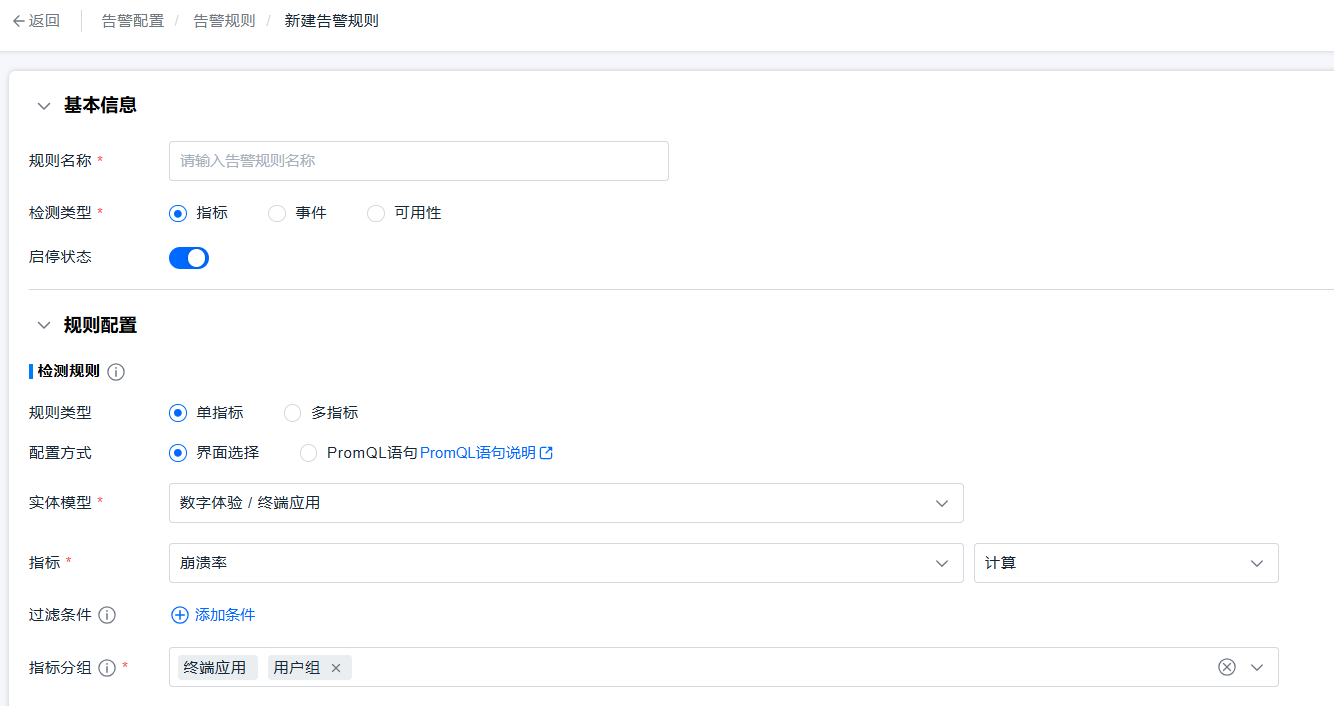Screen dimensions: 1334x706
Task: Click the 规则名称 input field
Action: (x=418, y=161)
